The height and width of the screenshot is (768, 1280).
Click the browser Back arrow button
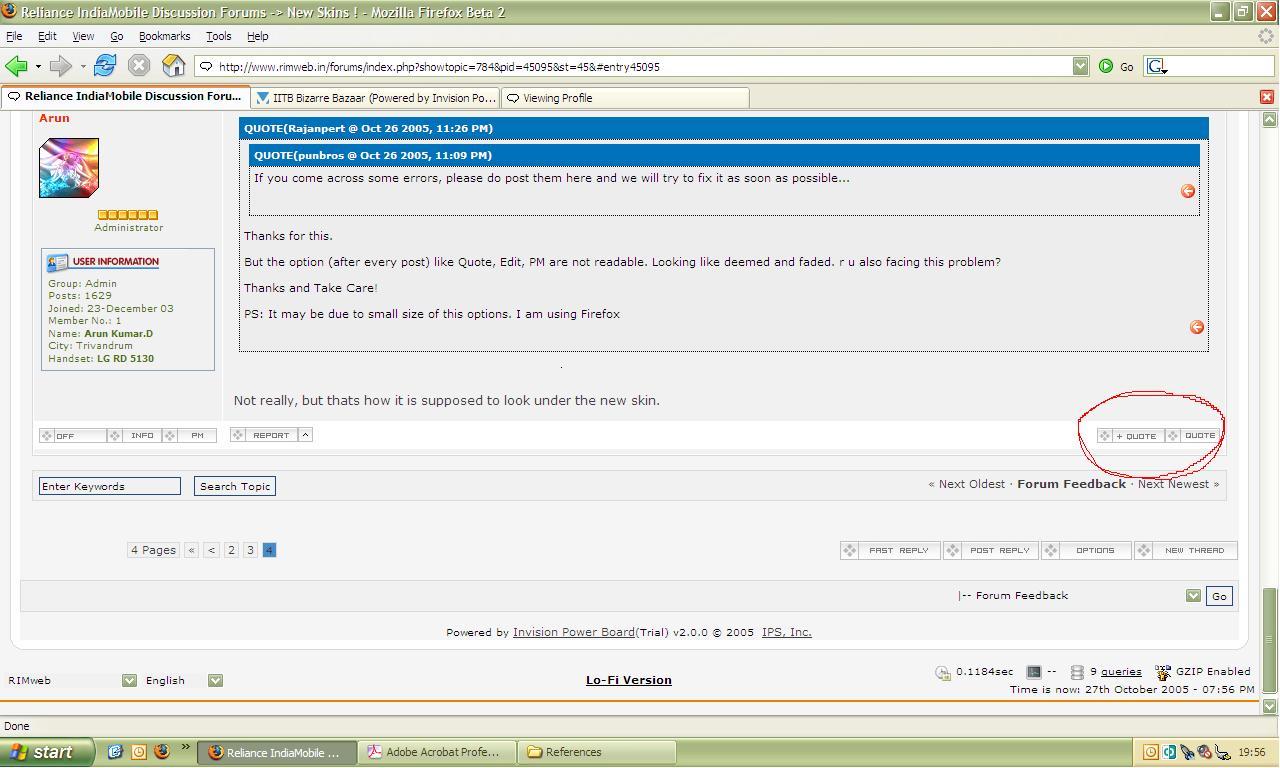(x=16, y=66)
